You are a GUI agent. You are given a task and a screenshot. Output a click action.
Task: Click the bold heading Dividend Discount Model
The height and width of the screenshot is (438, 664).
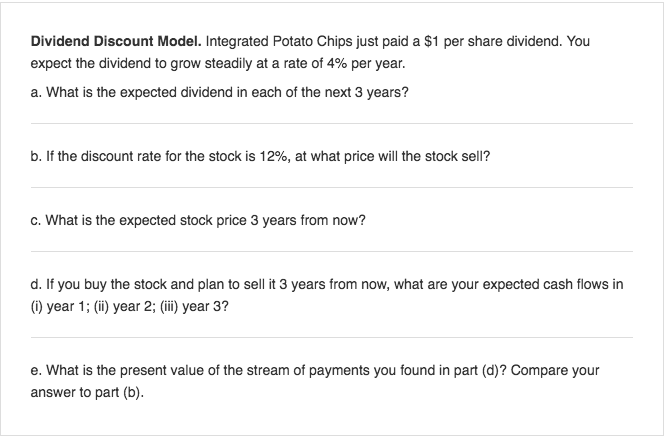[x=116, y=42]
